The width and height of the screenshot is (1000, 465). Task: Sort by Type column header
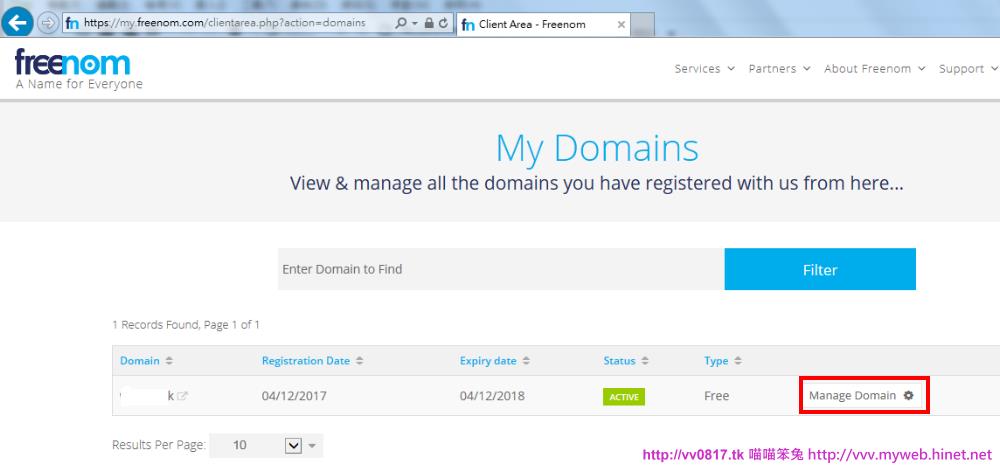pos(716,360)
